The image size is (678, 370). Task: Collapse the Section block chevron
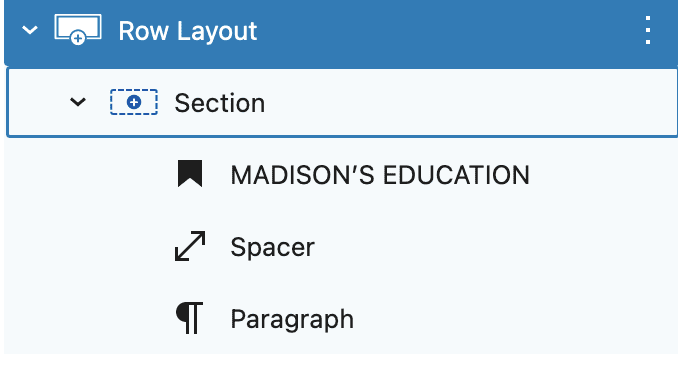pyautogui.click(x=78, y=102)
